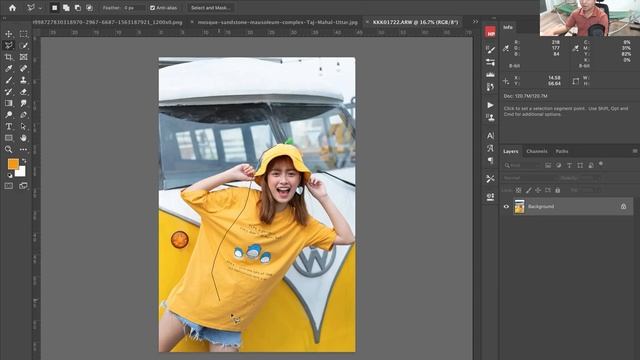
Task: Select the Hand tool
Action: click(x=23, y=138)
